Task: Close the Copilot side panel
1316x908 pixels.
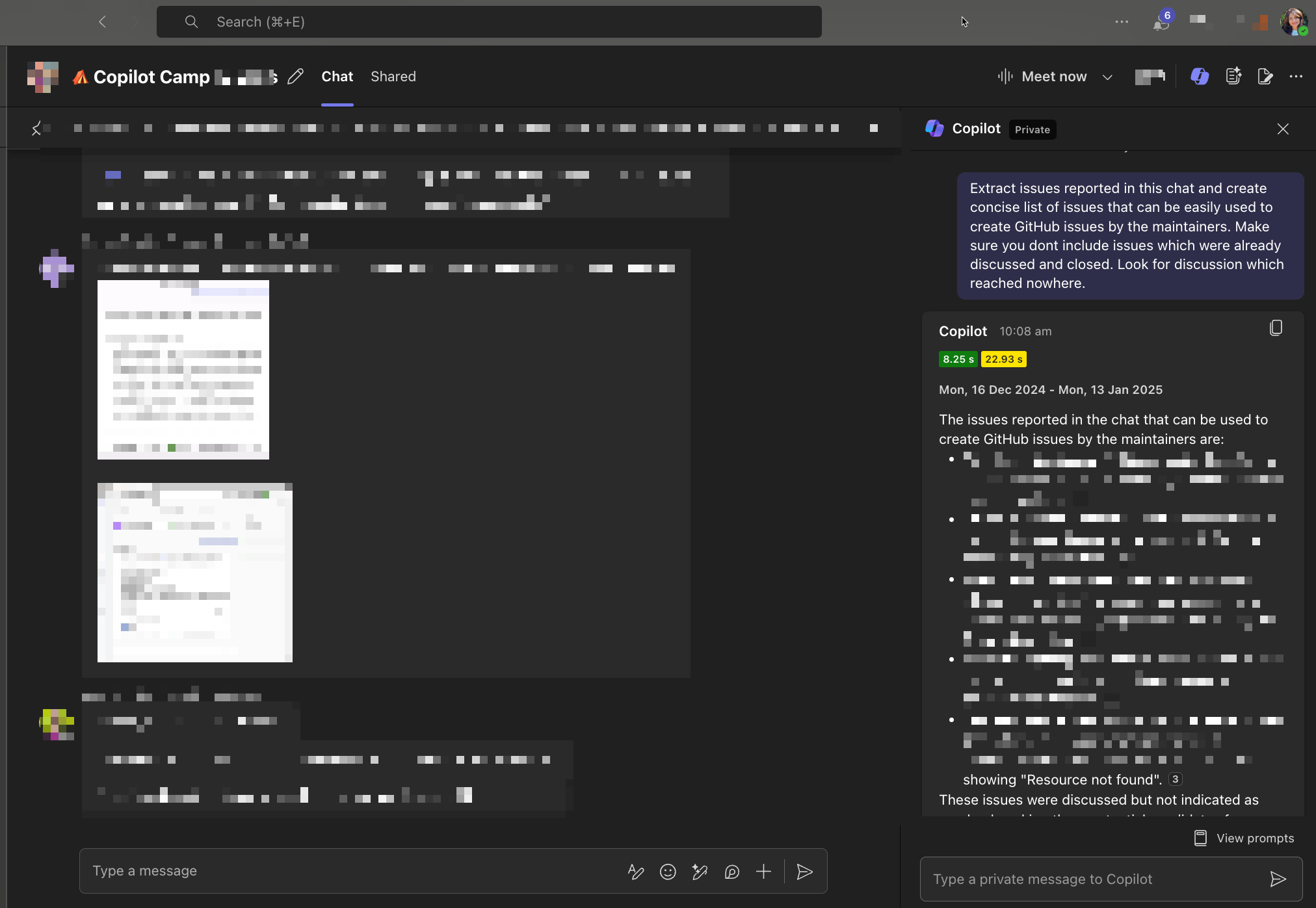Action: tap(1283, 129)
